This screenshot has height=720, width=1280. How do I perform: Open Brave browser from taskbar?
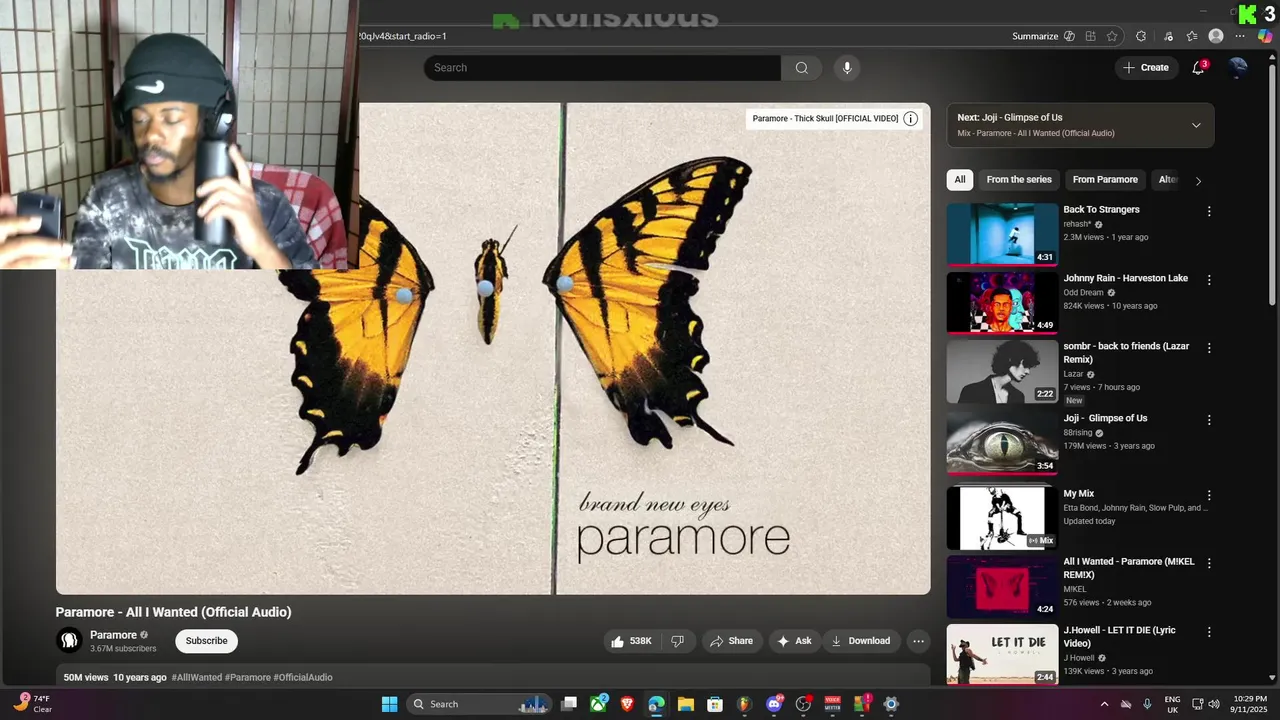[x=627, y=704]
